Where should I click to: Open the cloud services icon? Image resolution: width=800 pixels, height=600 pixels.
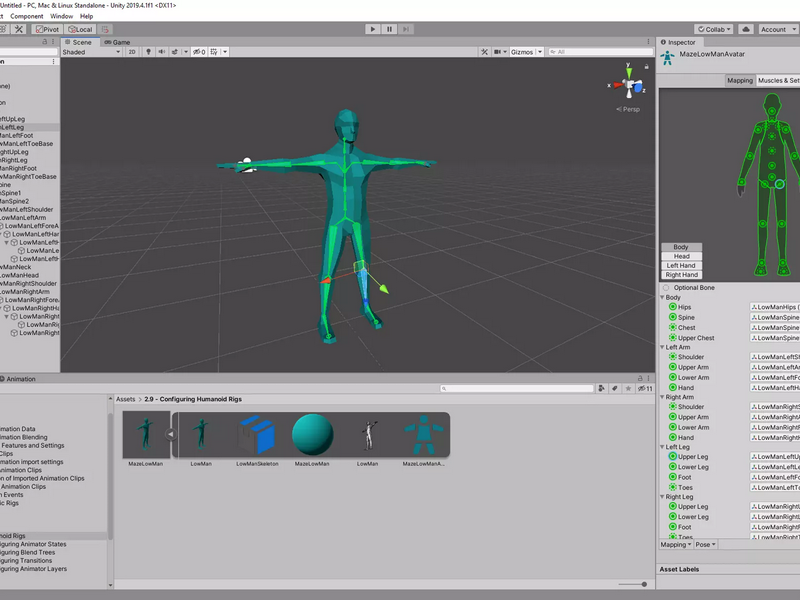745,29
